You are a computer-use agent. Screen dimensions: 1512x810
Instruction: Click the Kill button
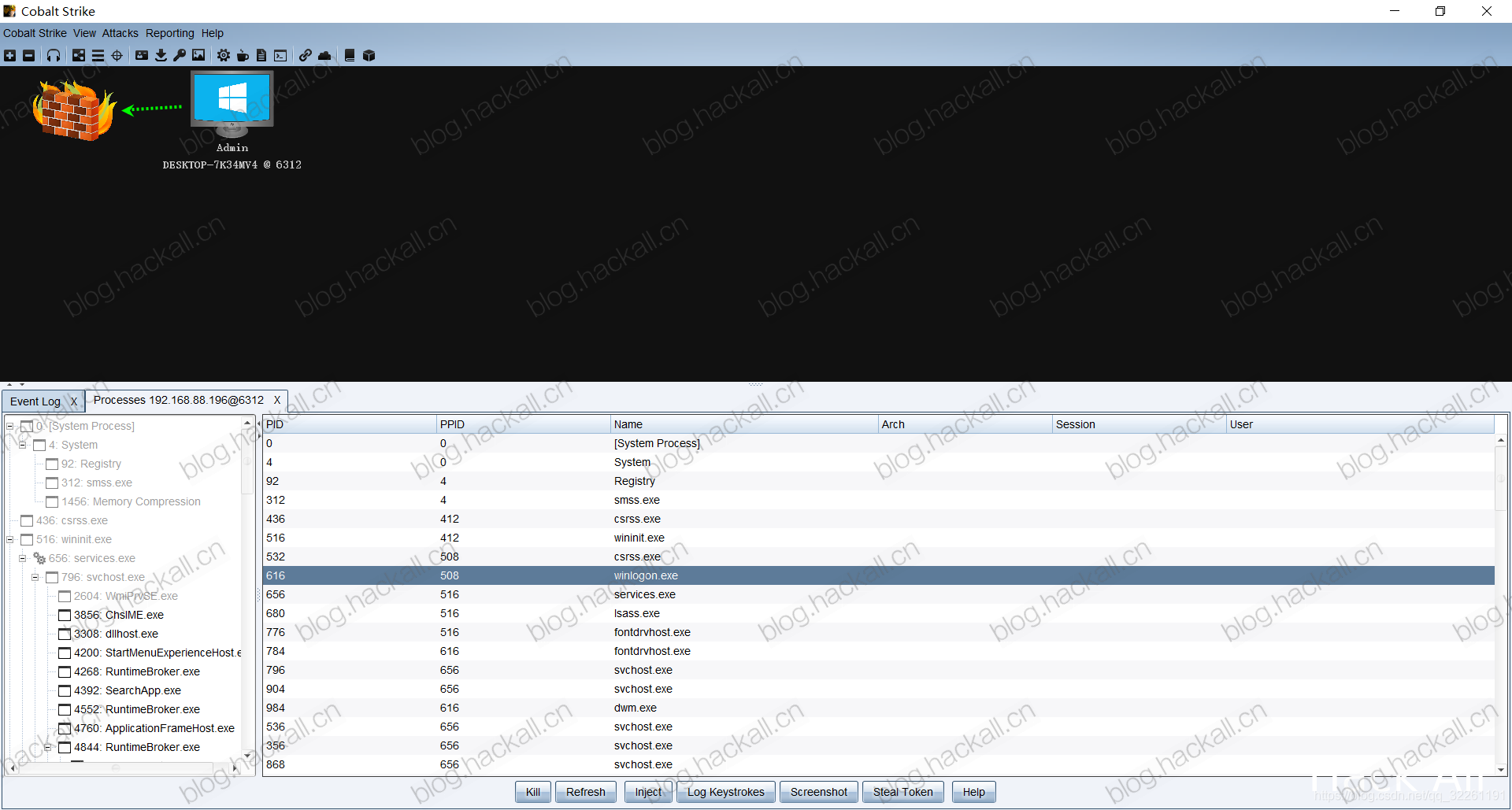533,792
